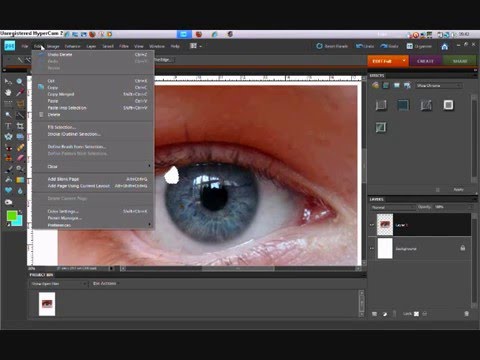Image resolution: width=480 pixels, height=360 pixels.
Task: Toggle visibility of Layer 1
Action: [372, 225]
